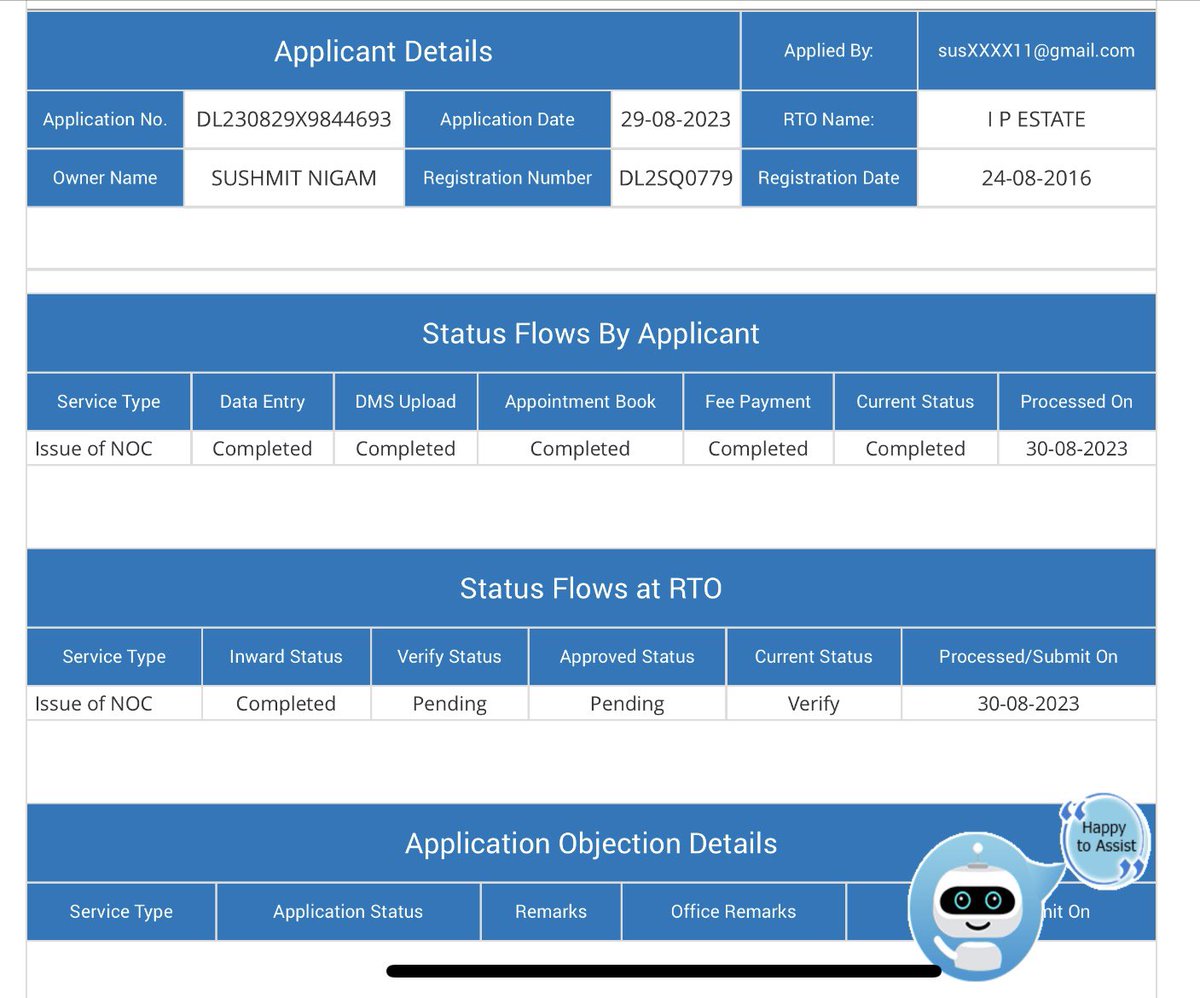Click the Status Flows at RTO header
Screen dimensions: 1200x998
point(591,588)
